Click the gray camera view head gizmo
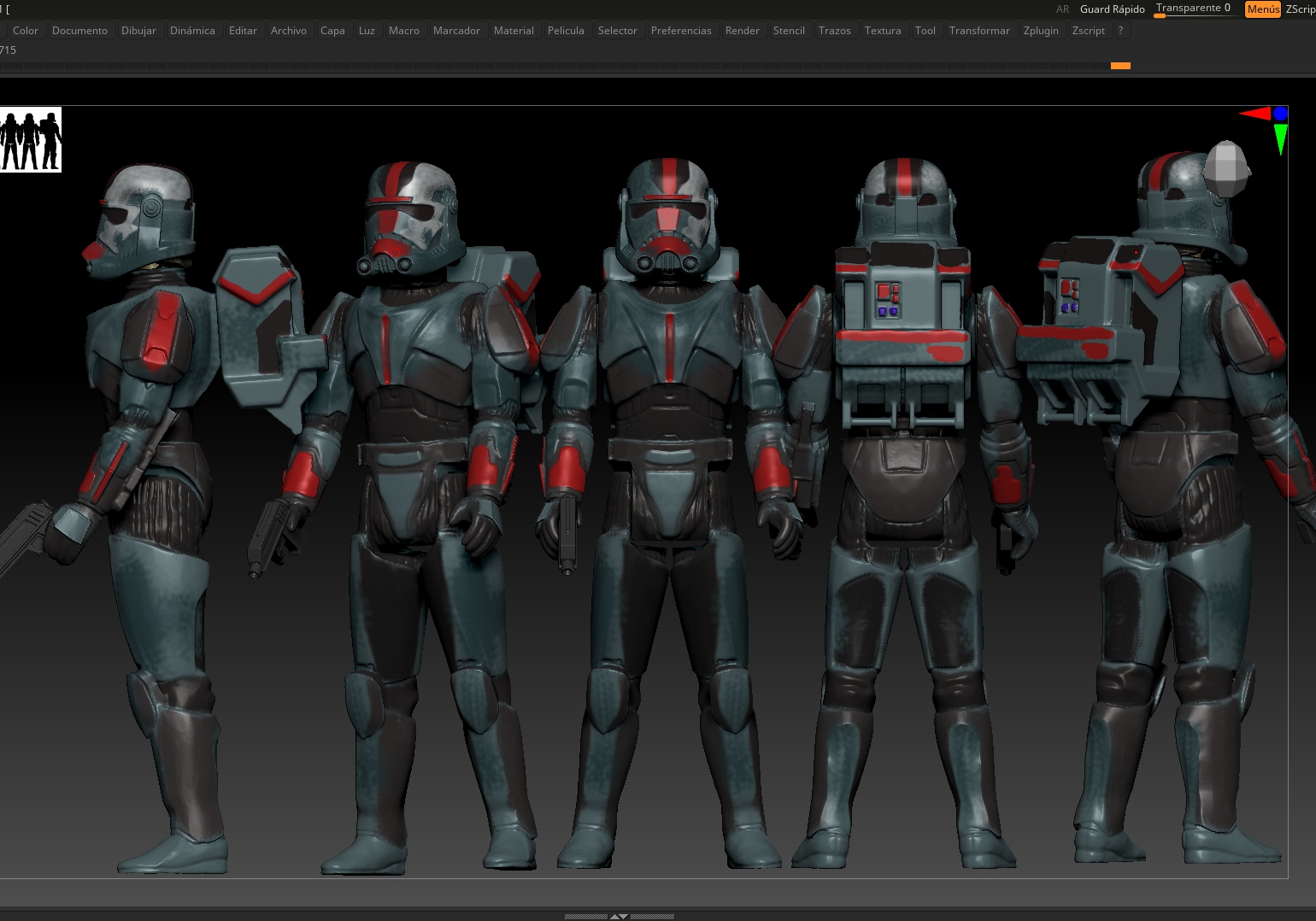1316x921 pixels. 1226,168
